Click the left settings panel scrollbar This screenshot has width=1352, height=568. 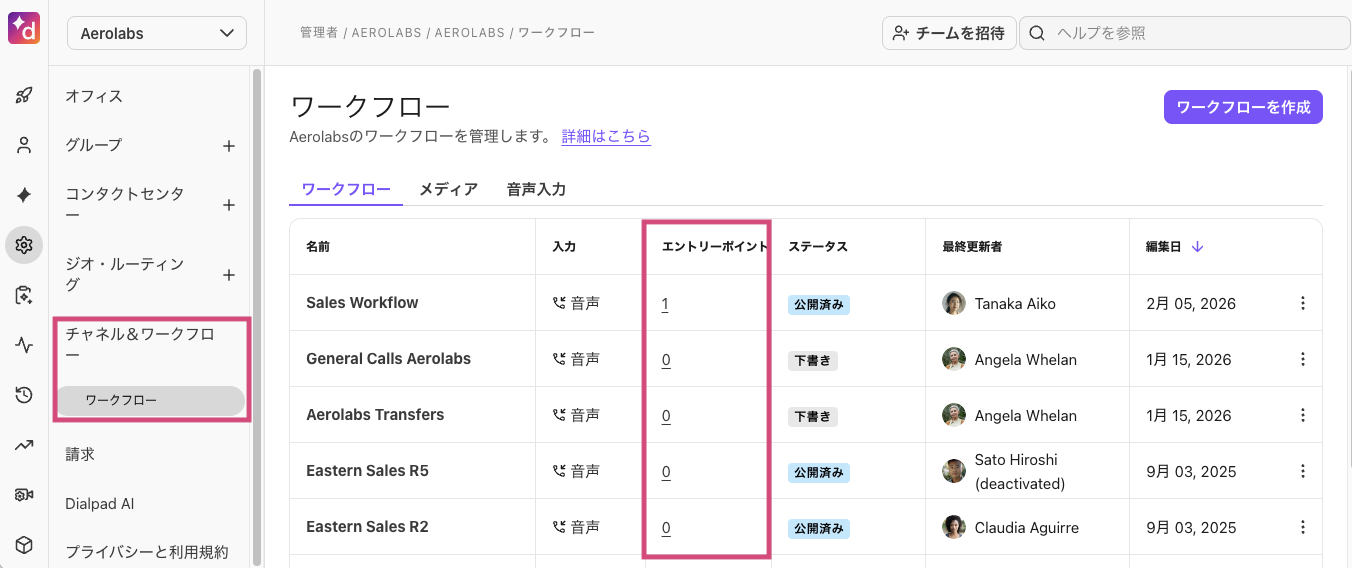tap(257, 316)
